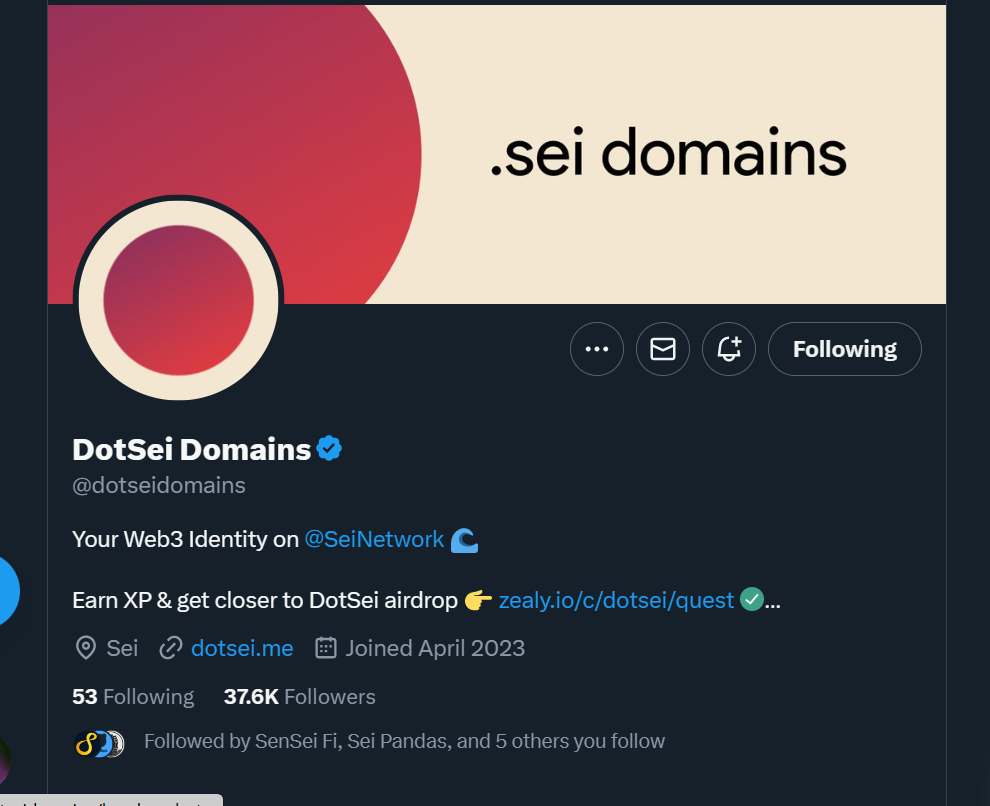The height and width of the screenshot is (806, 990).
Task: Open 'Followed by SenSei Fi, Sei Pandas' list
Action: pyautogui.click(x=404, y=742)
